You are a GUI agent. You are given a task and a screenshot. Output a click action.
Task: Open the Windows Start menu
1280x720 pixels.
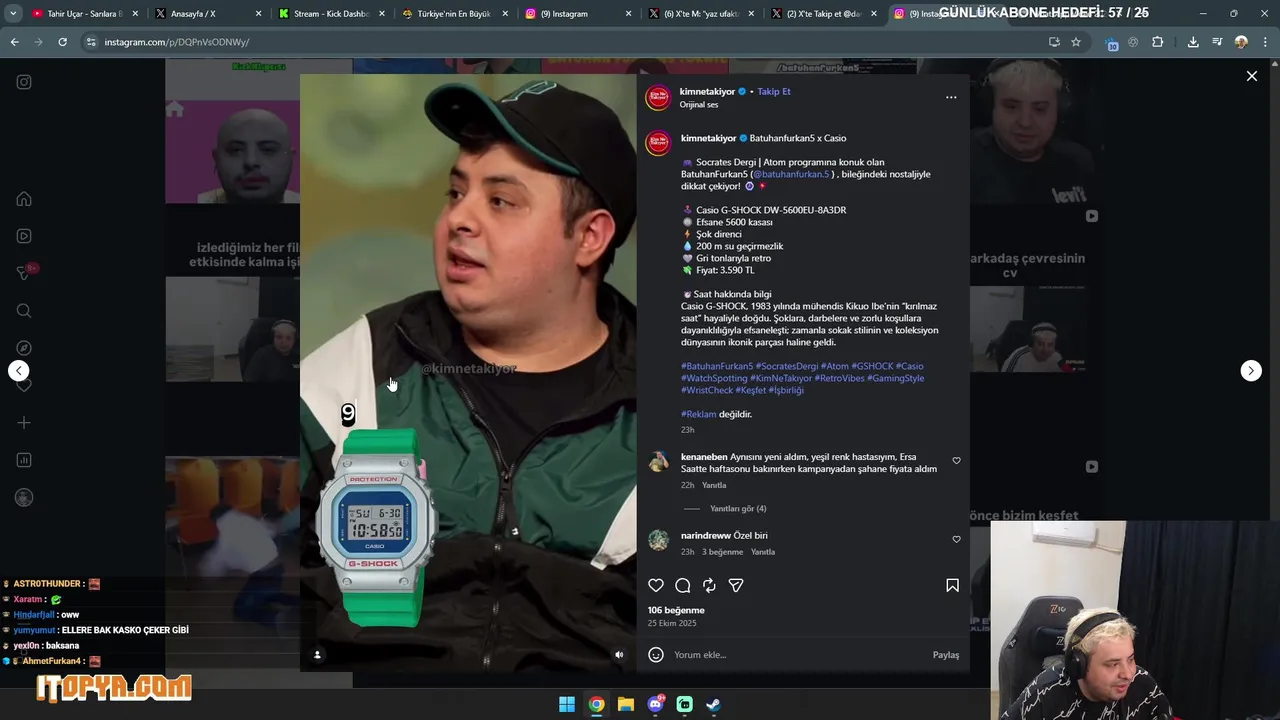pos(567,704)
